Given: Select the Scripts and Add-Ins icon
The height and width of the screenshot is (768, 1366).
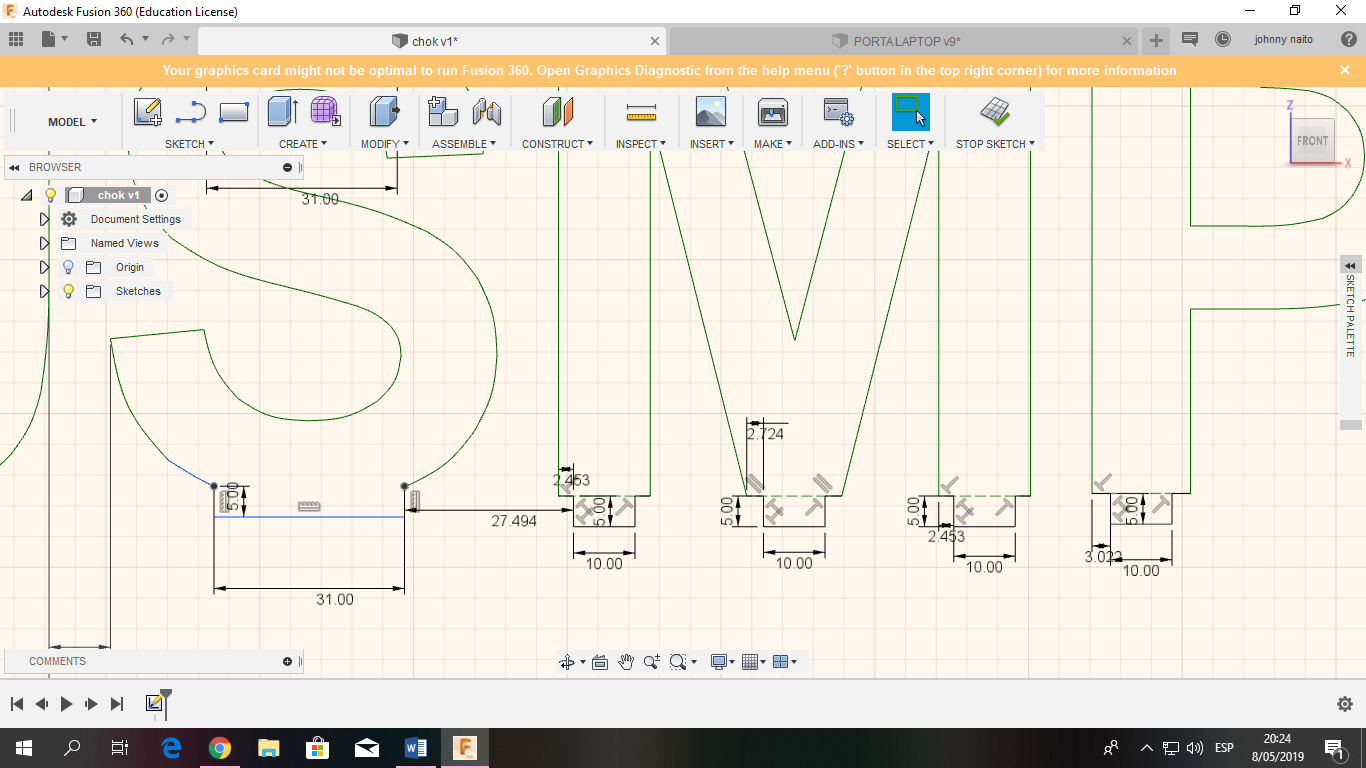Looking at the screenshot, I should point(838,111).
